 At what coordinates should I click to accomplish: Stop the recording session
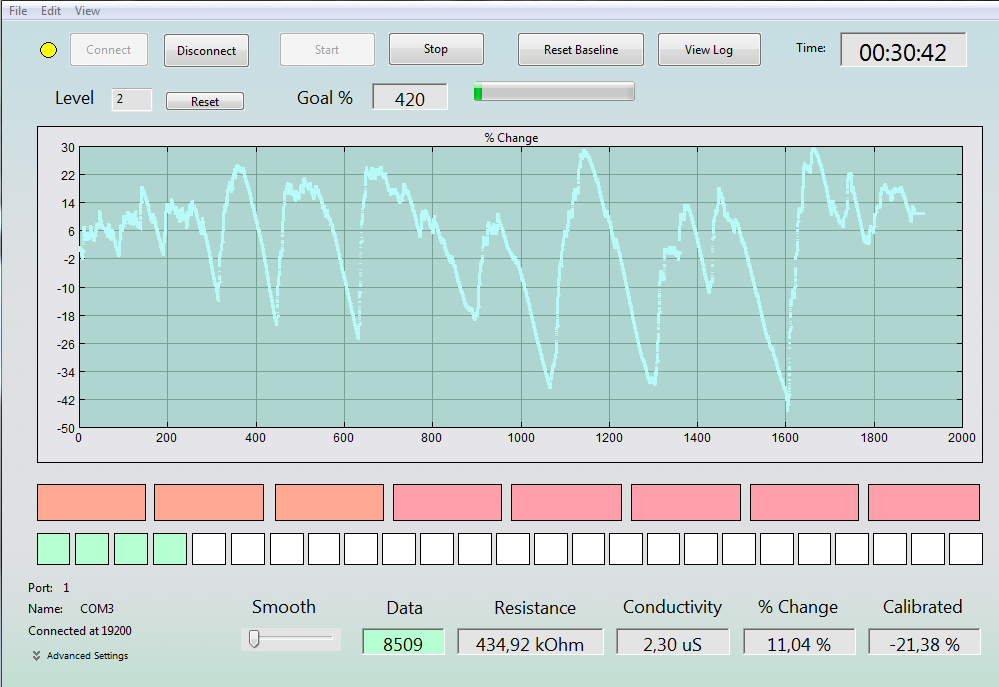(x=436, y=49)
